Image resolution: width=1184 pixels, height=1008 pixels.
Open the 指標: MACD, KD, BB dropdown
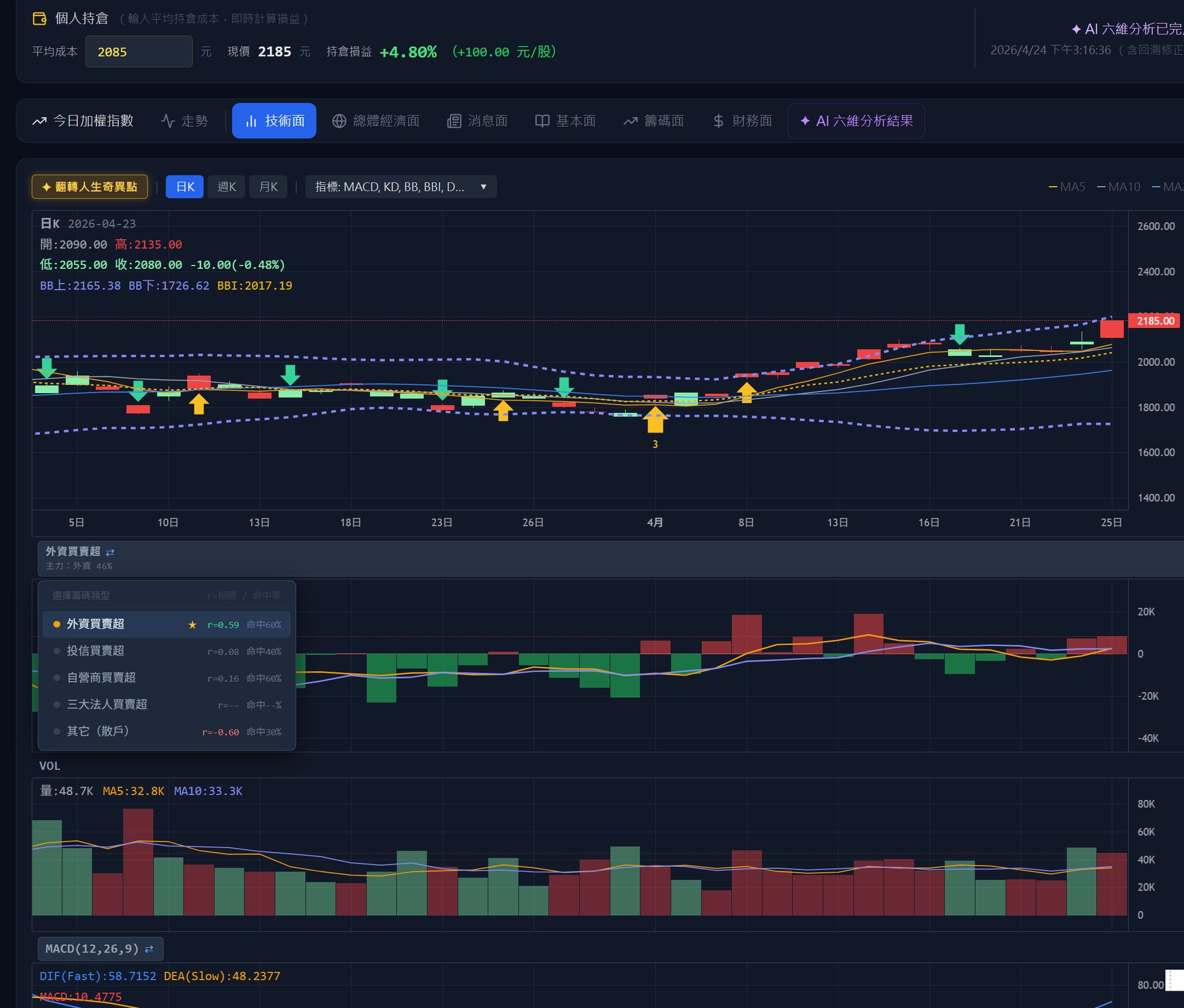click(x=401, y=187)
